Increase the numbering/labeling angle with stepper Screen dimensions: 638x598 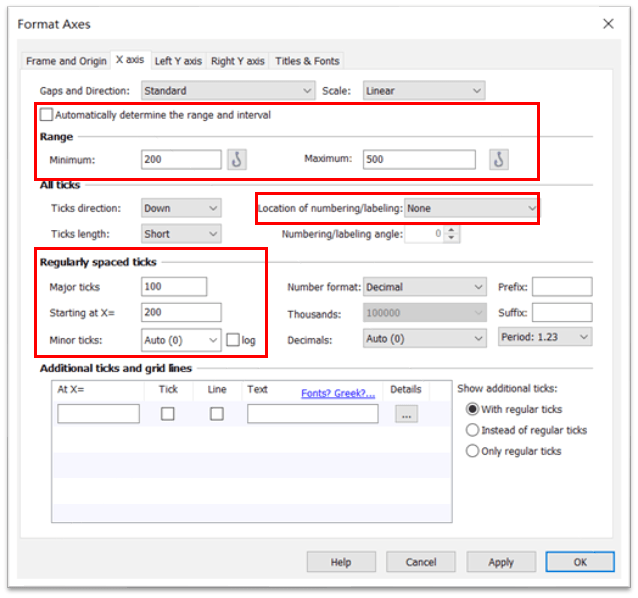pyautogui.click(x=451, y=230)
